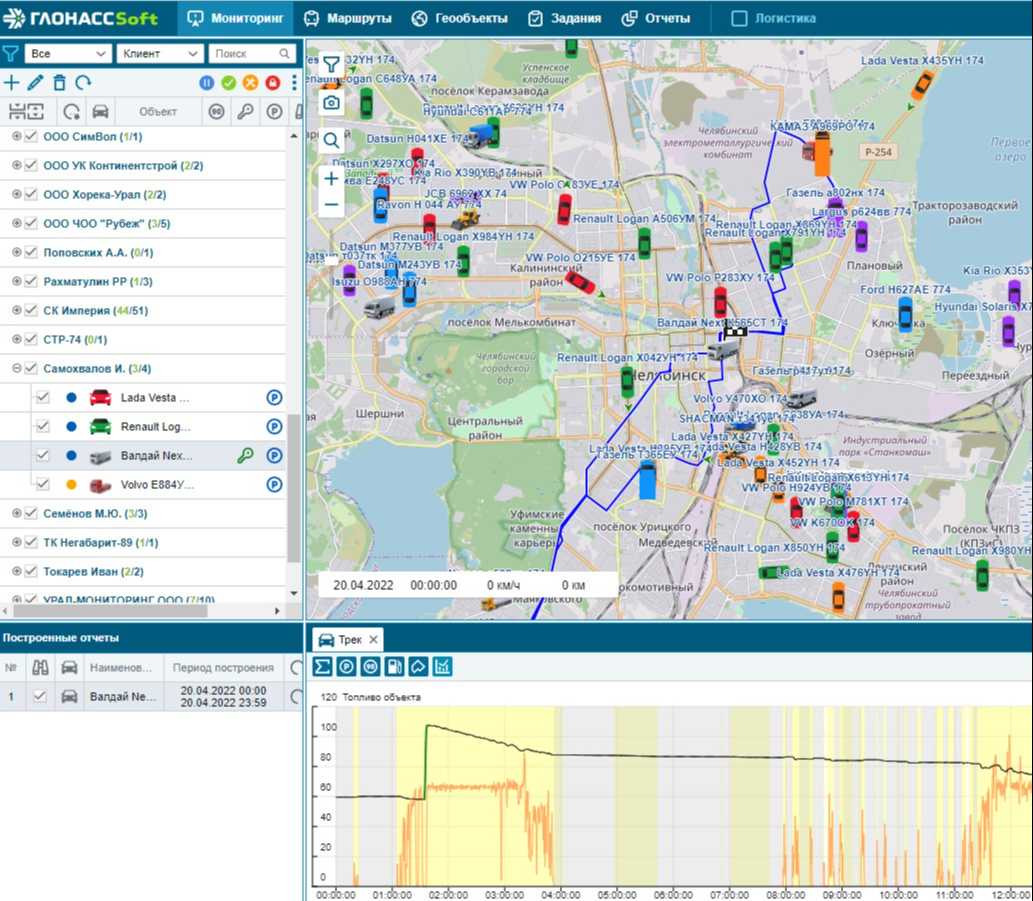Click the object list vertical scrollbar
This screenshot has height=901, width=1033.
294,487
